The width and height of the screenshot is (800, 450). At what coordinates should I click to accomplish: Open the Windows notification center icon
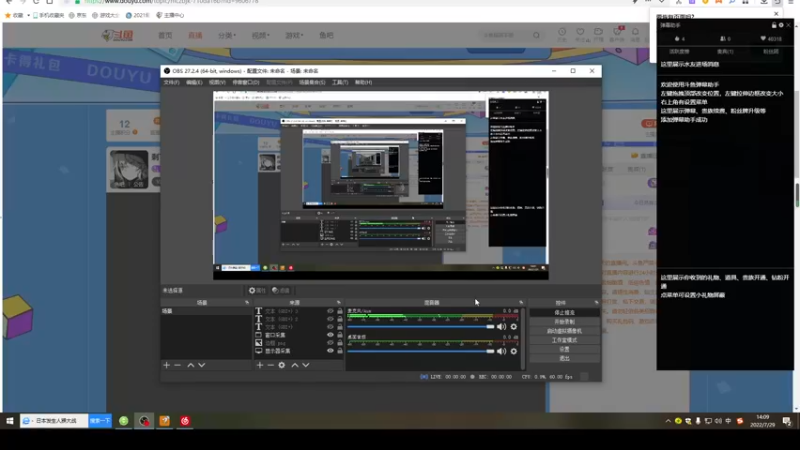pyautogui.click(x=787, y=421)
